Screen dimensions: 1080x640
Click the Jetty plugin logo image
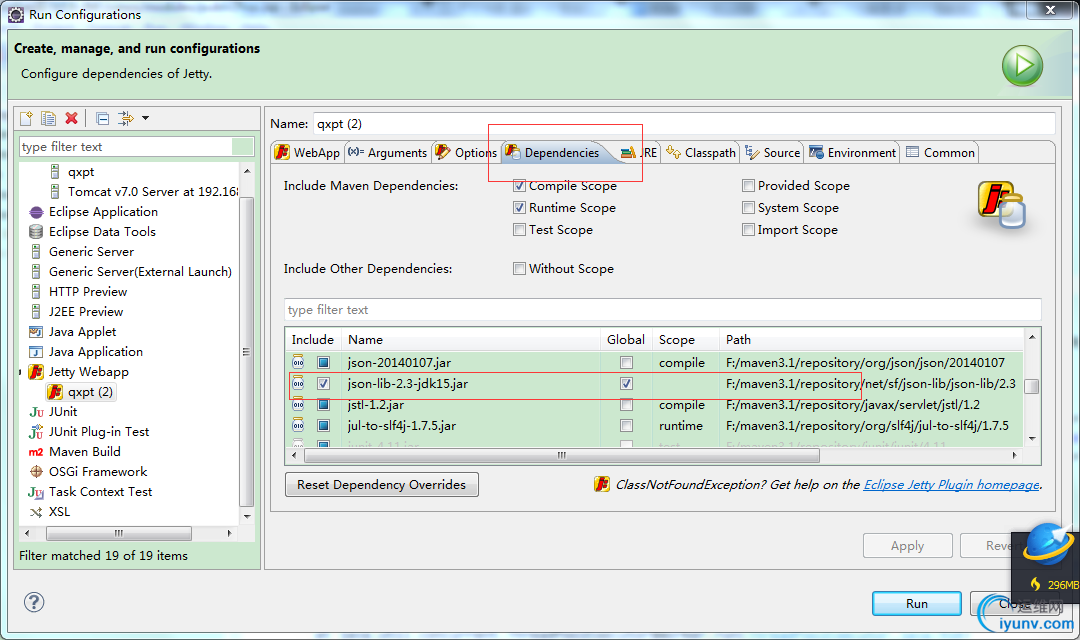pos(1001,205)
